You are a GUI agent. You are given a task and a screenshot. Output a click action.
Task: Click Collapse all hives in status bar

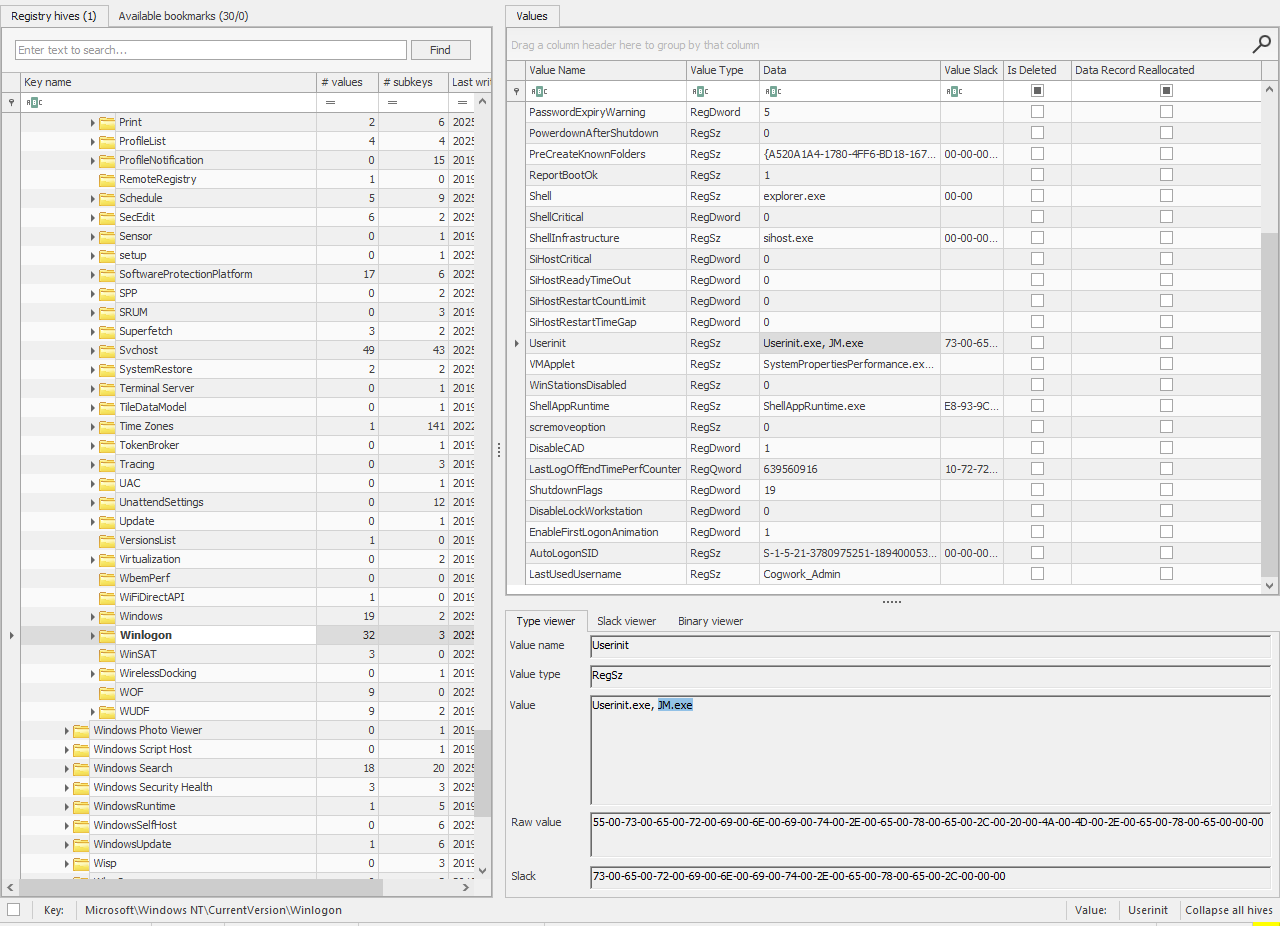[1229, 910]
